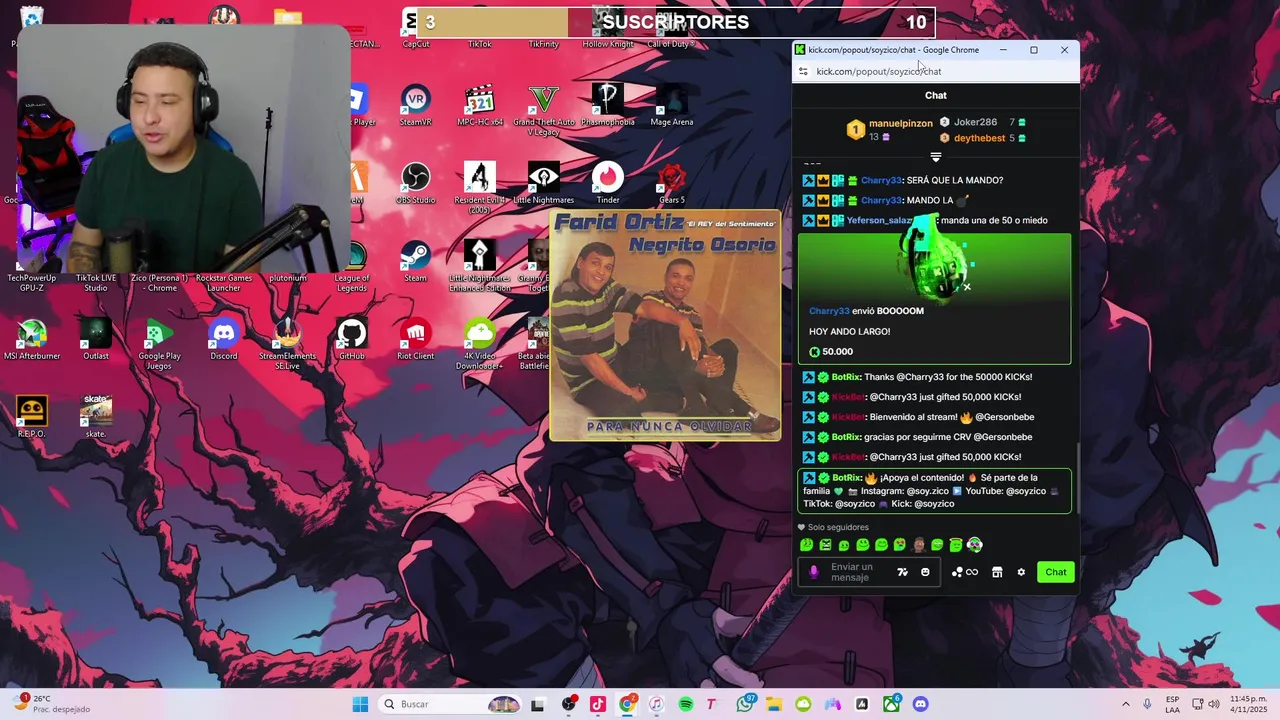This screenshot has height=720, width=1280.
Task: Open the Discord desktop shortcut
Action: point(224,340)
